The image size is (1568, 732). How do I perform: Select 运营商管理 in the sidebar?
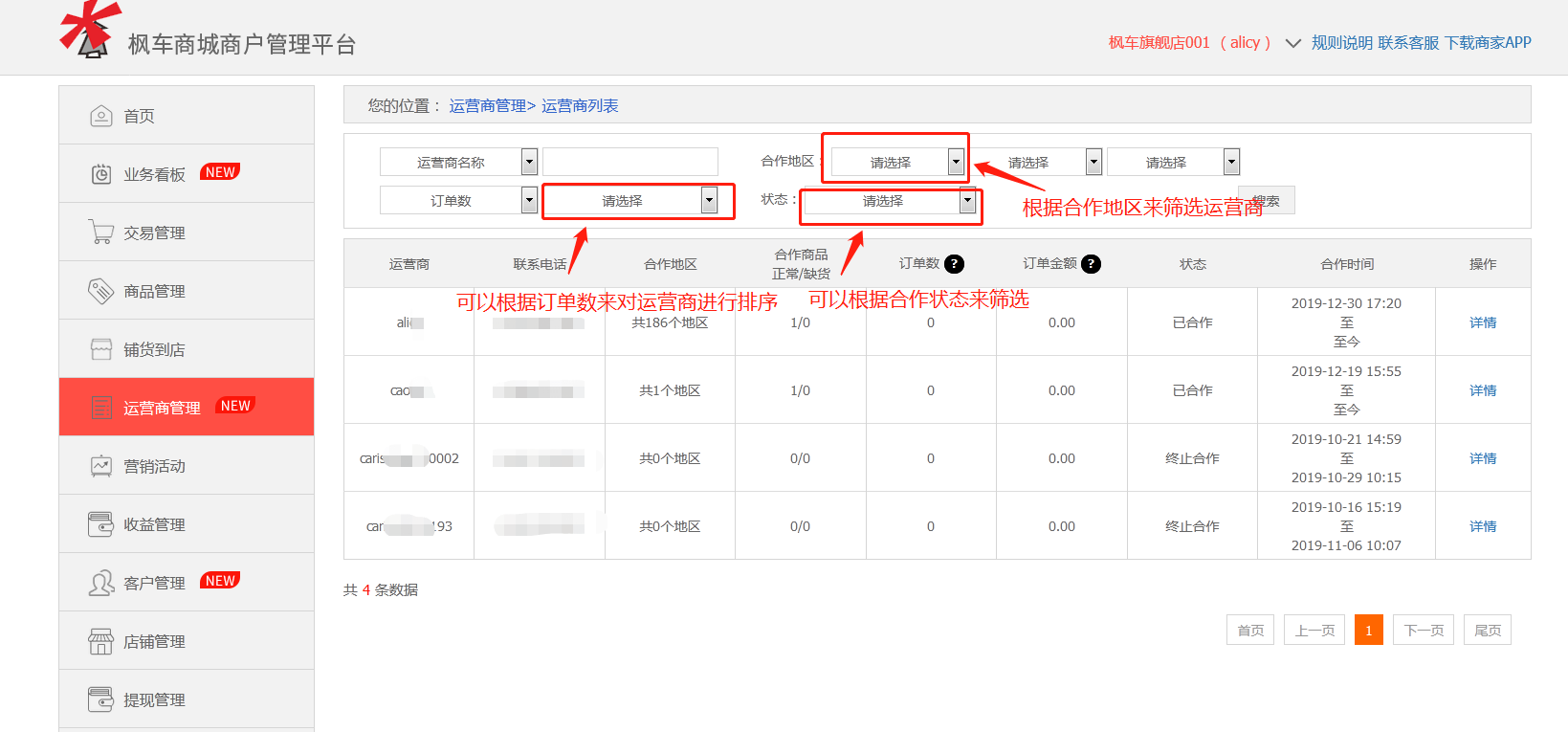click(x=187, y=408)
